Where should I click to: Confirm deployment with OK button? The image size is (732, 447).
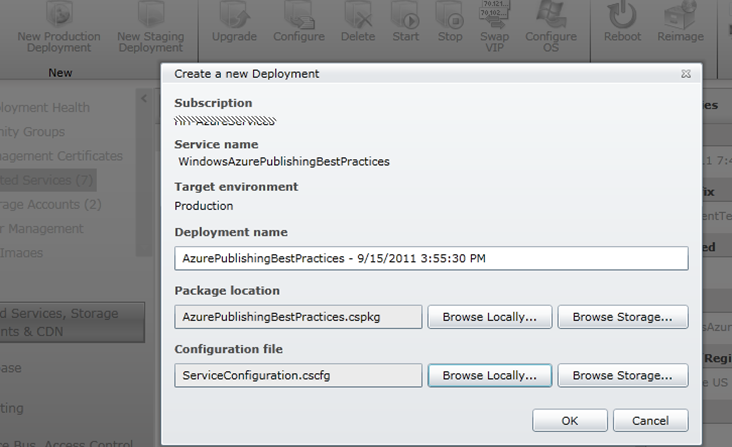click(570, 420)
